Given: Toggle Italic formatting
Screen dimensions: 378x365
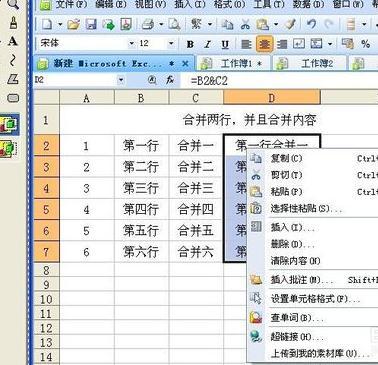Looking at the screenshot, I should click(208, 44).
